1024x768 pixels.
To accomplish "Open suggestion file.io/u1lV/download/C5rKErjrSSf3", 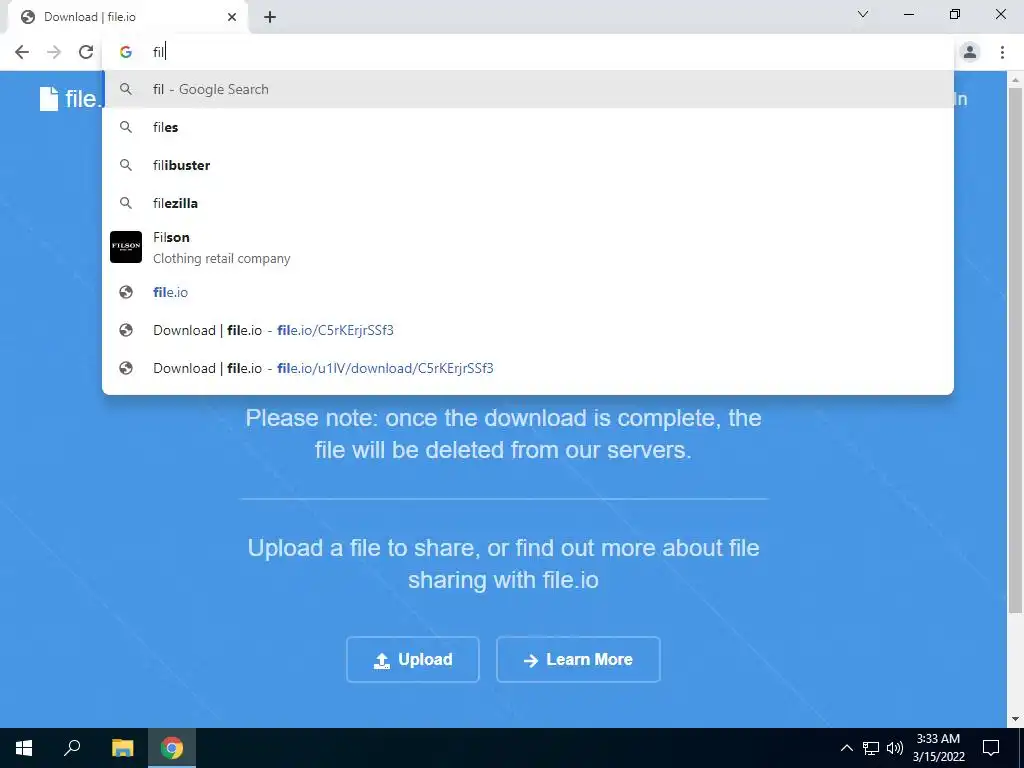I will pyautogui.click(x=528, y=368).
